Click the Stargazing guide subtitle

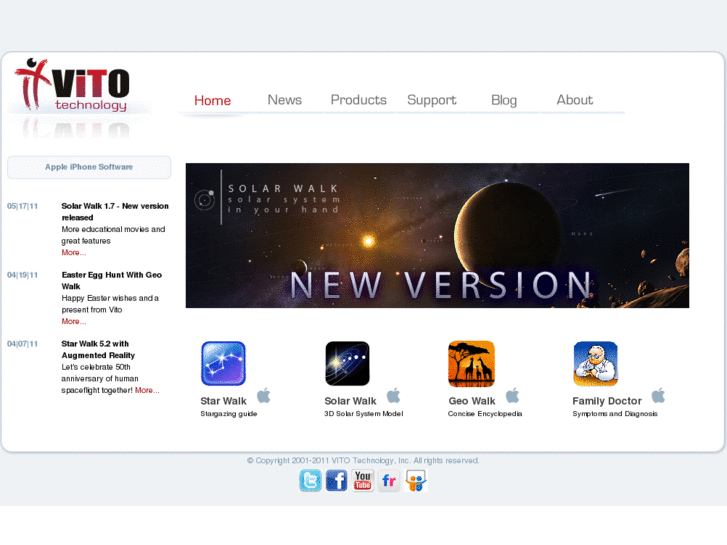[229, 414]
